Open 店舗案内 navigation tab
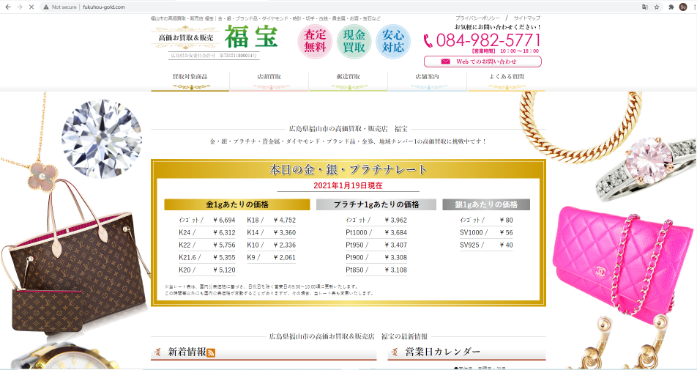 click(427, 81)
